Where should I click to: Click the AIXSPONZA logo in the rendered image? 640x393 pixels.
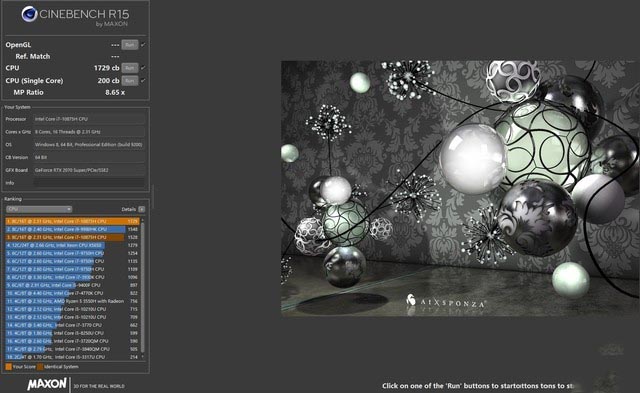click(x=445, y=302)
